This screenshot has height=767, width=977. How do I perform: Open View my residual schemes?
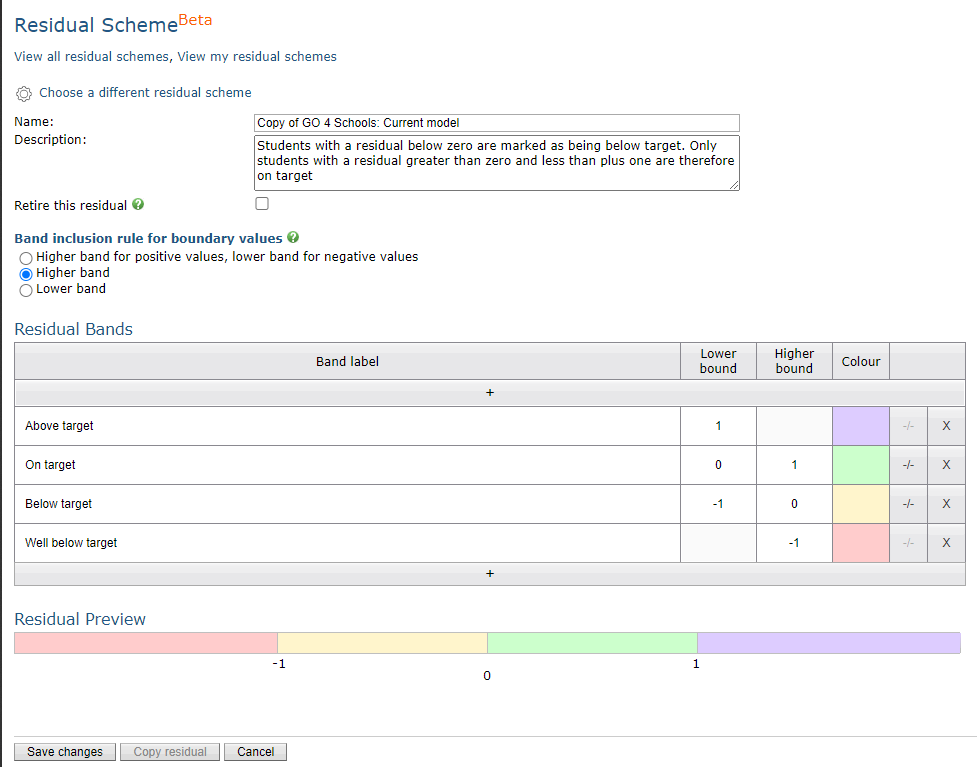click(256, 57)
